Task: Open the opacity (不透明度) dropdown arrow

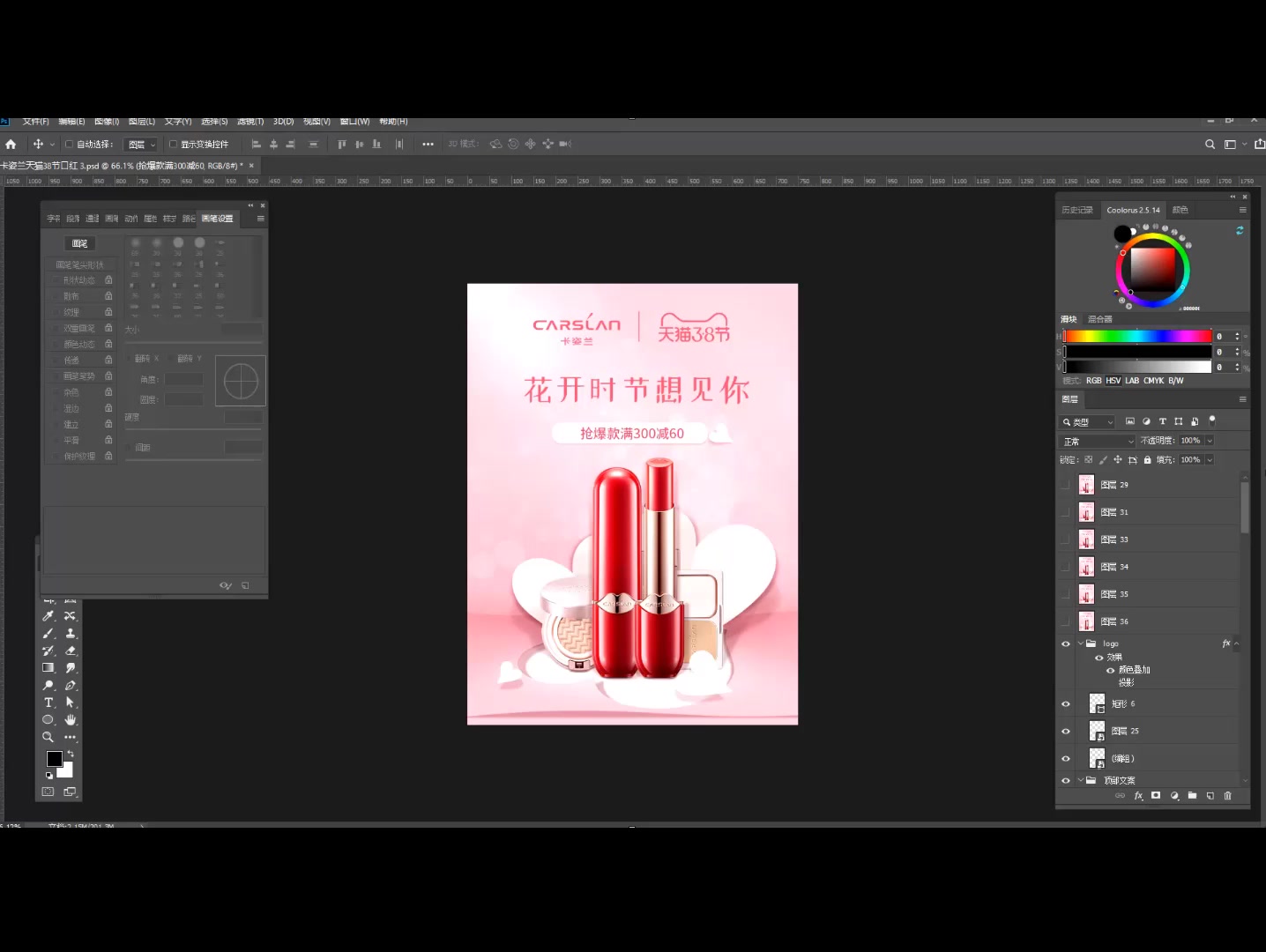Action: click(1210, 440)
